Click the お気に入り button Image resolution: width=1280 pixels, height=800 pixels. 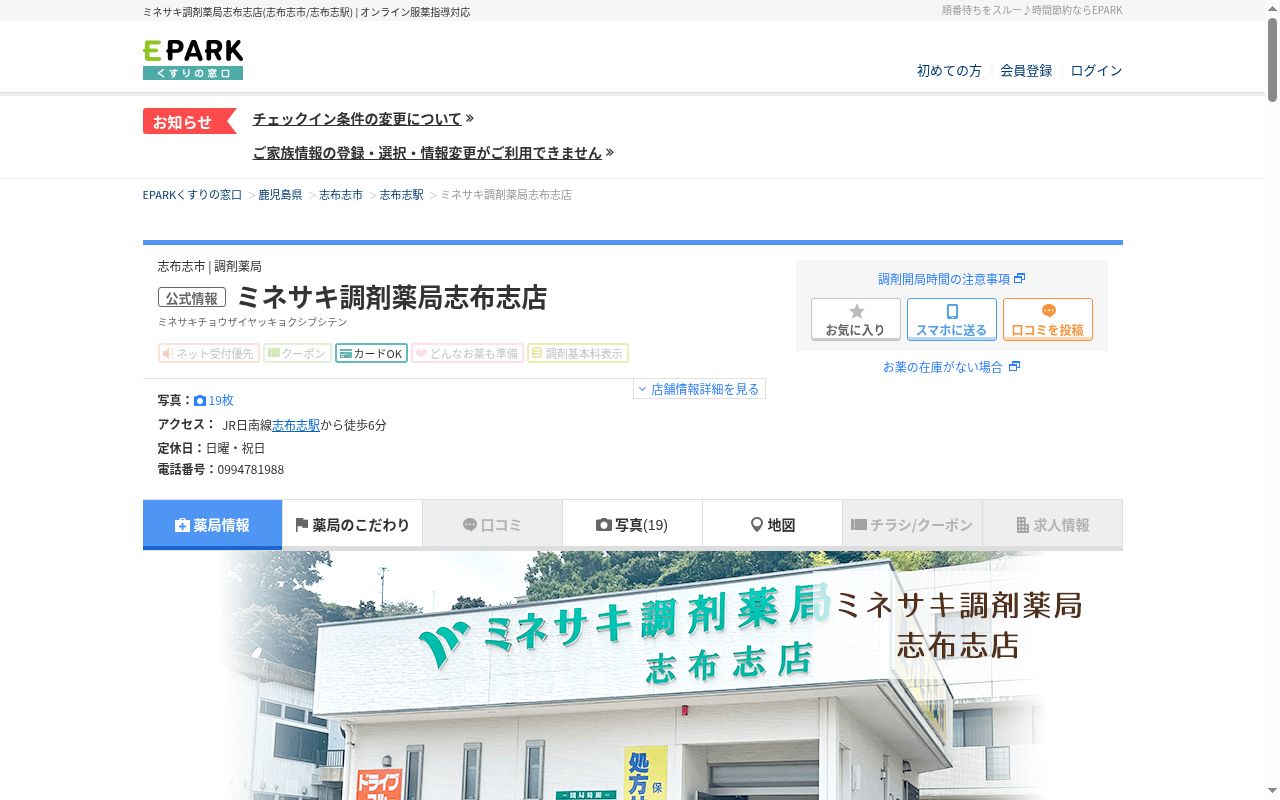click(856, 320)
